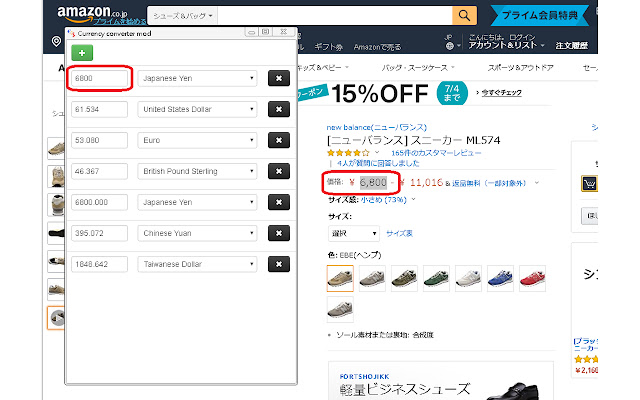The width and height of the screenshot is (640, 400).
Task: Click the ¥ 11,016 price text
Action: coord(421,182)
